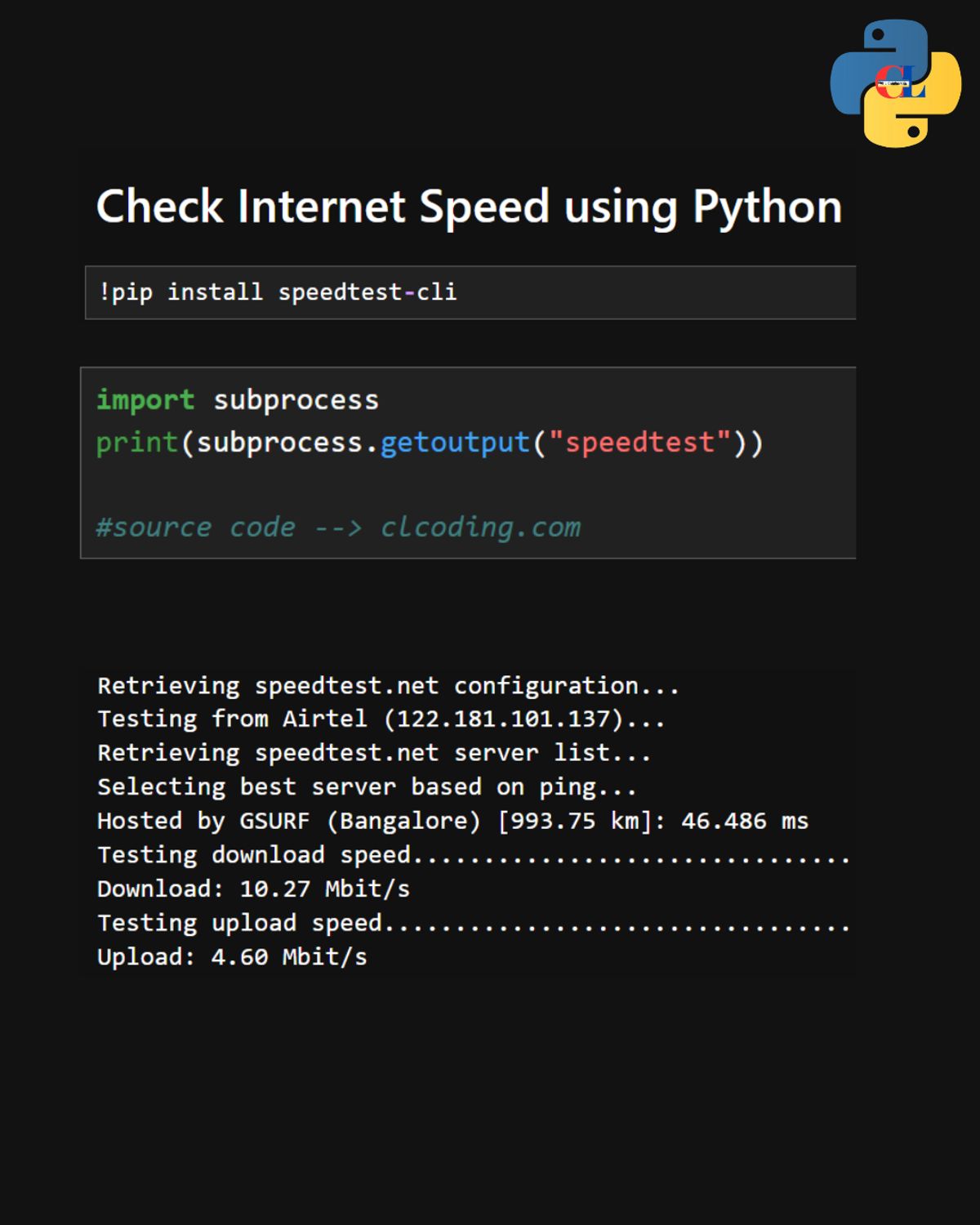This screenshot has width=980, height=1225.
Task: Click 'Retrieving speedtest.net server list...' line
Action: click(374, 753)
